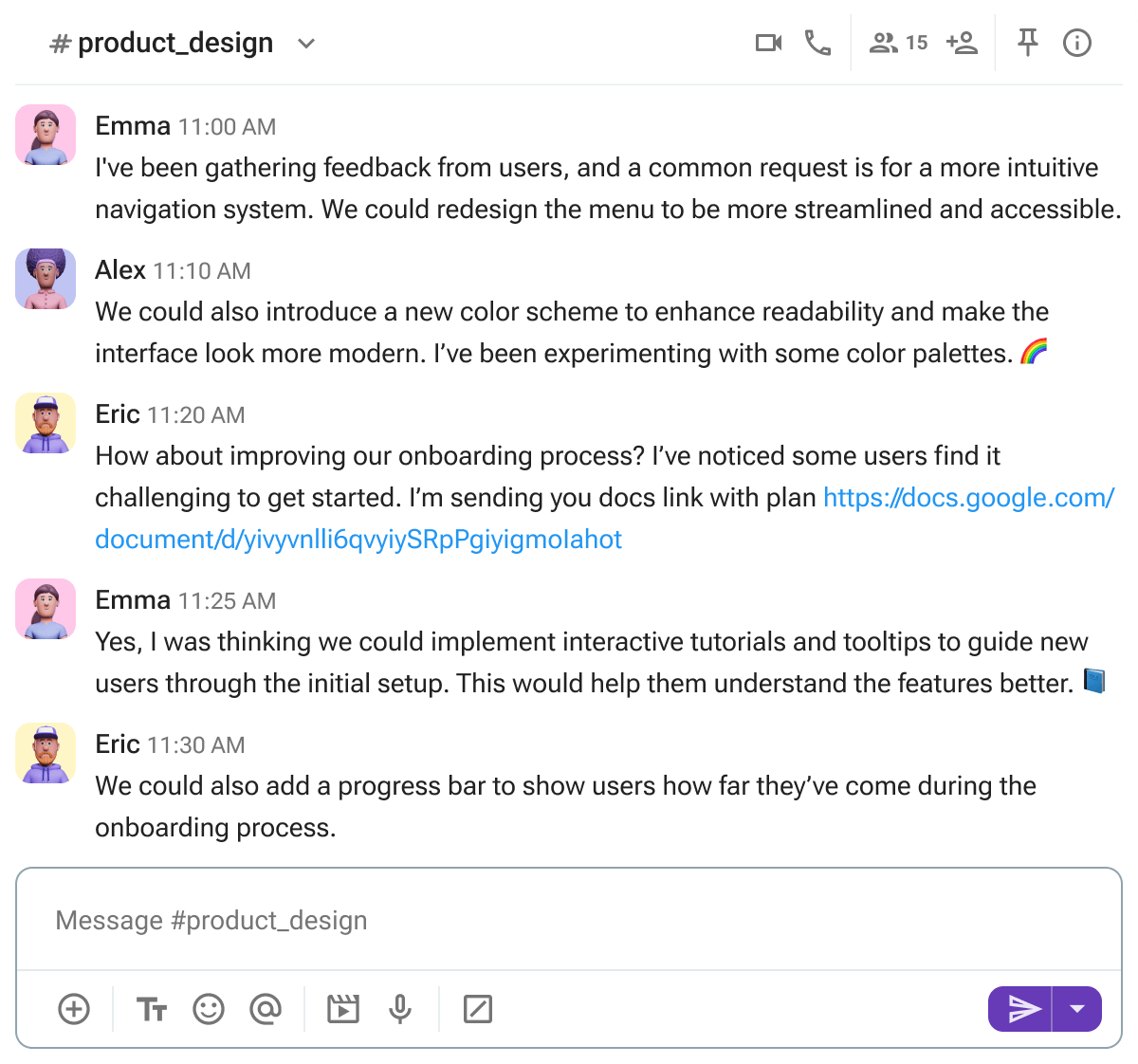Start a video call in the channel

tap(768, 42)
